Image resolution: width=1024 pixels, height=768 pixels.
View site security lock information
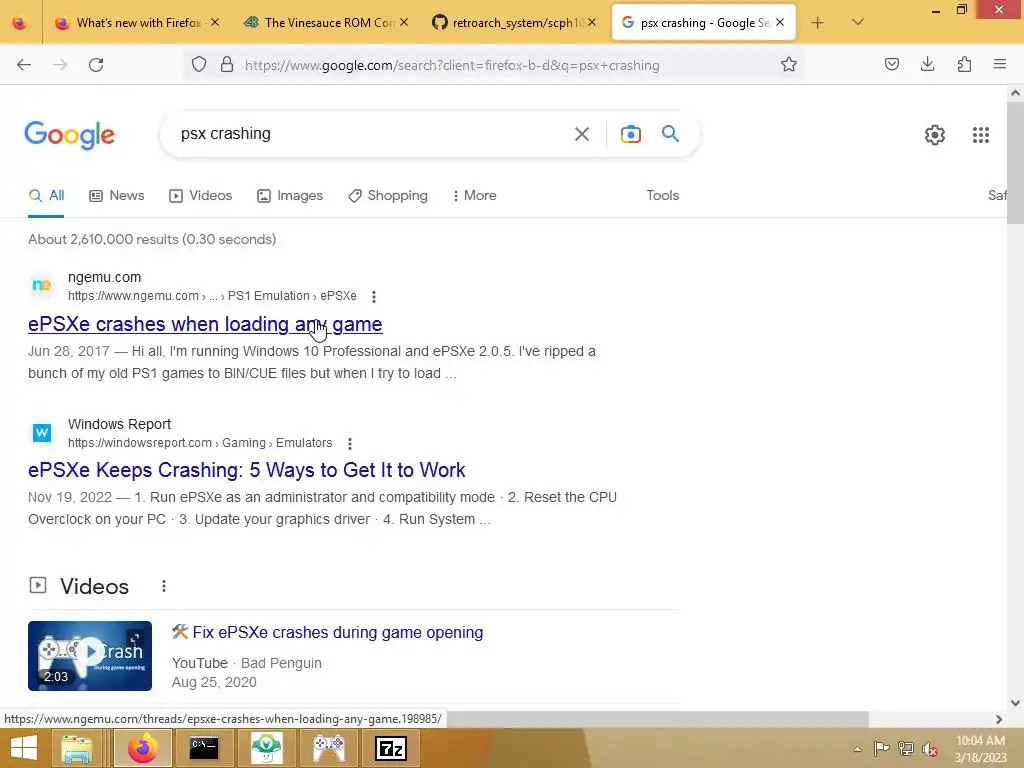click(x=227, y=65)
